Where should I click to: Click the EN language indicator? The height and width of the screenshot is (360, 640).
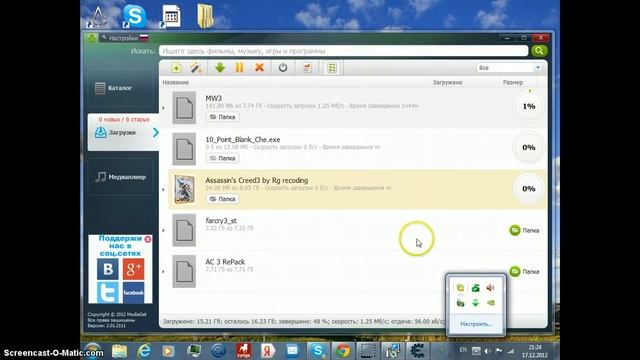pos(463,350)
